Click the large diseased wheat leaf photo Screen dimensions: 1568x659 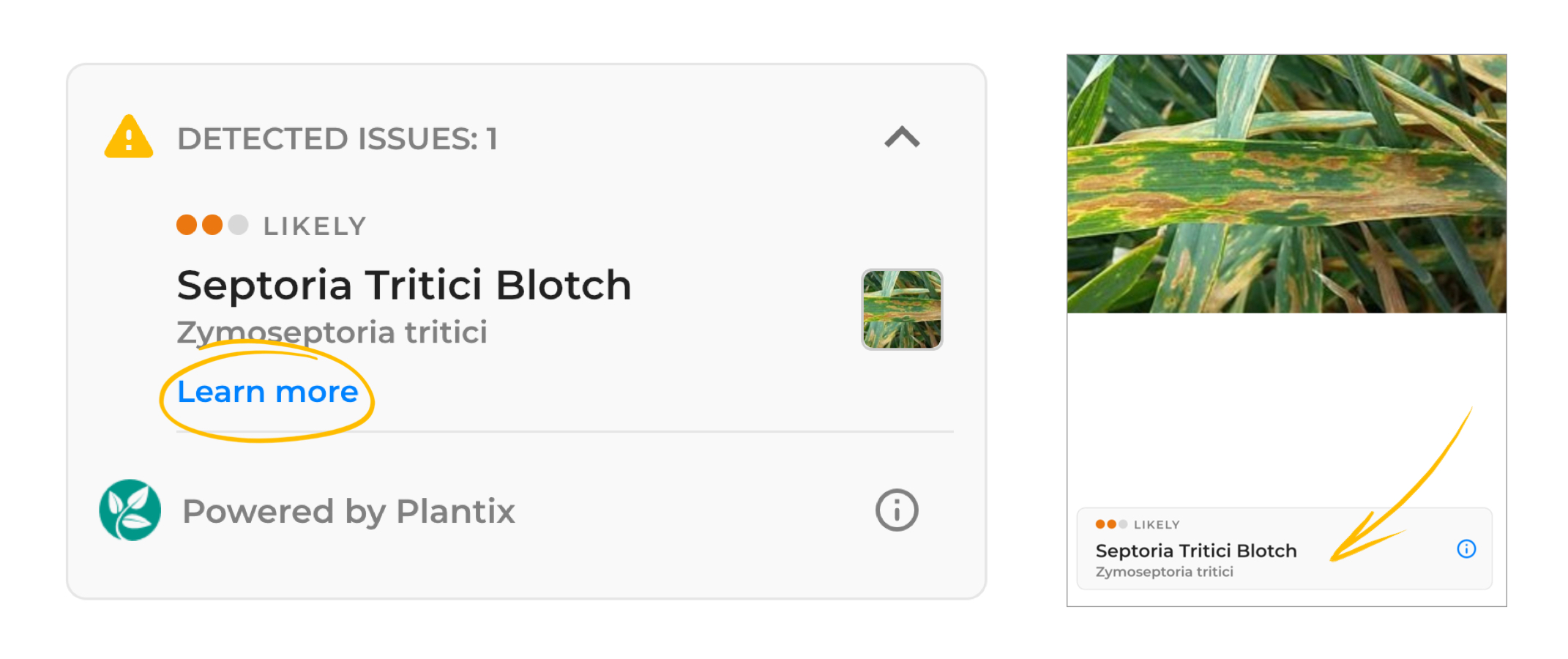coord(1286,184)
